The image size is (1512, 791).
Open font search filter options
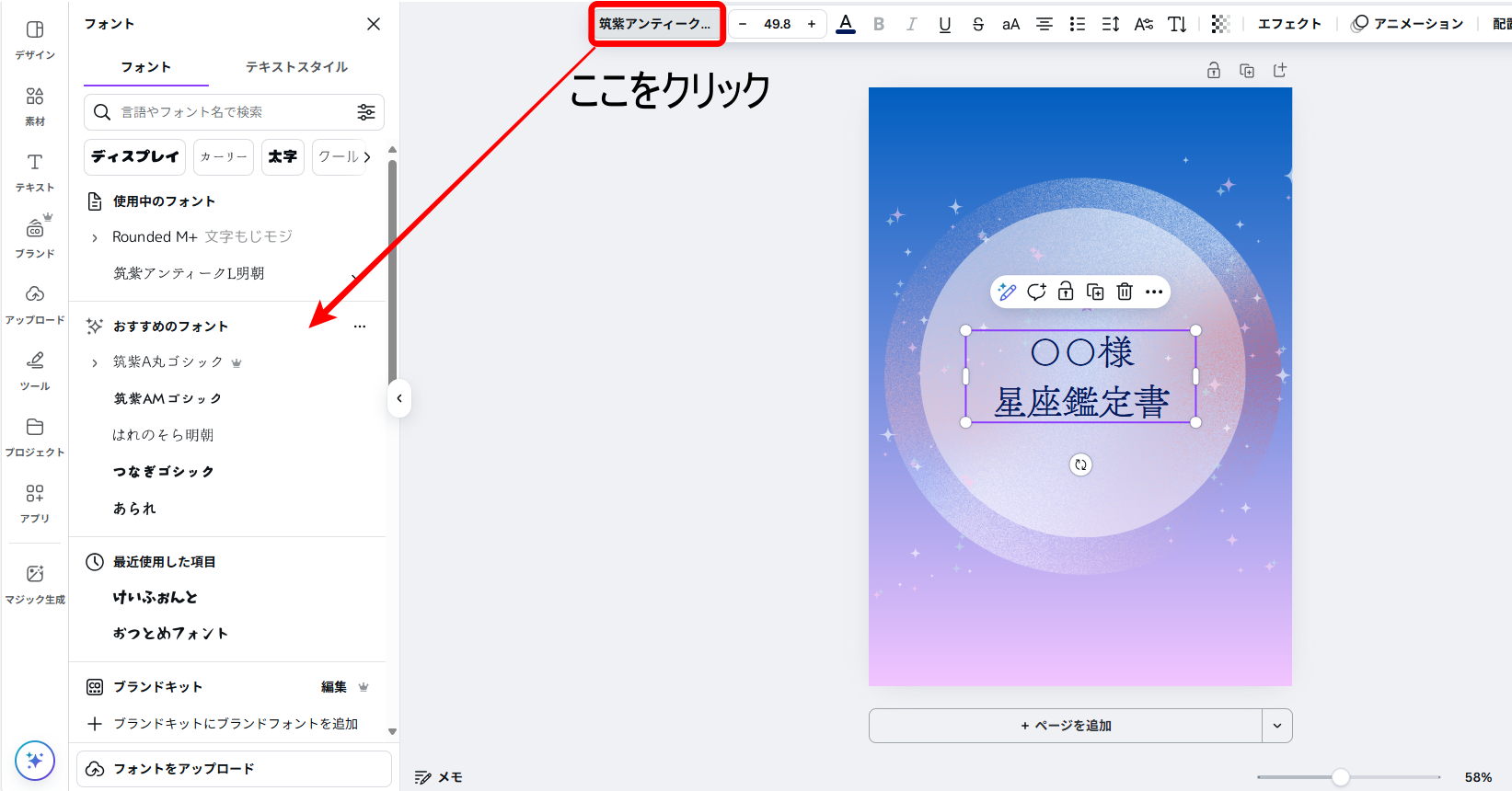[366, 112]
